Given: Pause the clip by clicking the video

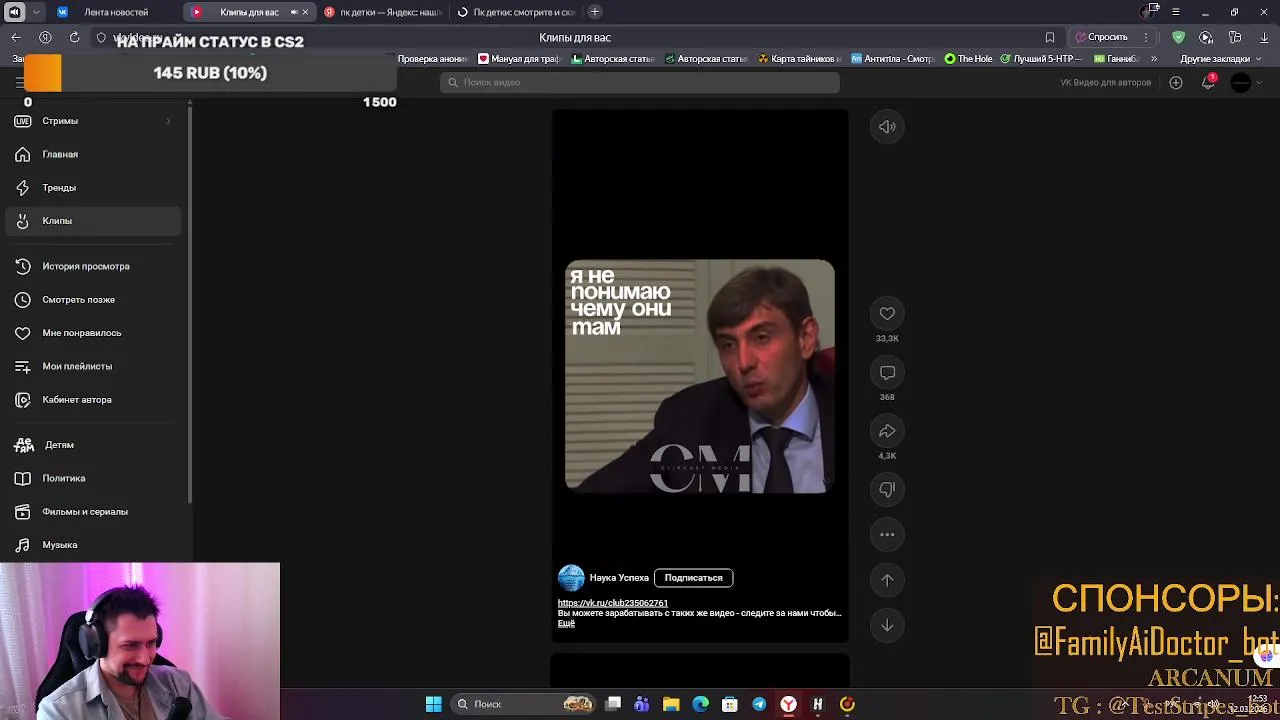Looking at the screenshot, I should (700, 376).
